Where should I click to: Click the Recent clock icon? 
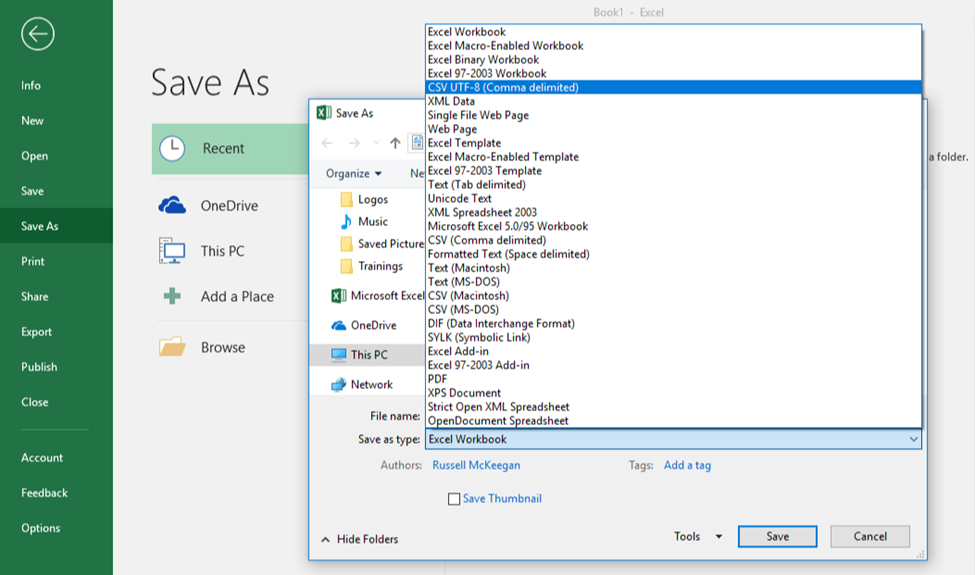click(172, 149)
